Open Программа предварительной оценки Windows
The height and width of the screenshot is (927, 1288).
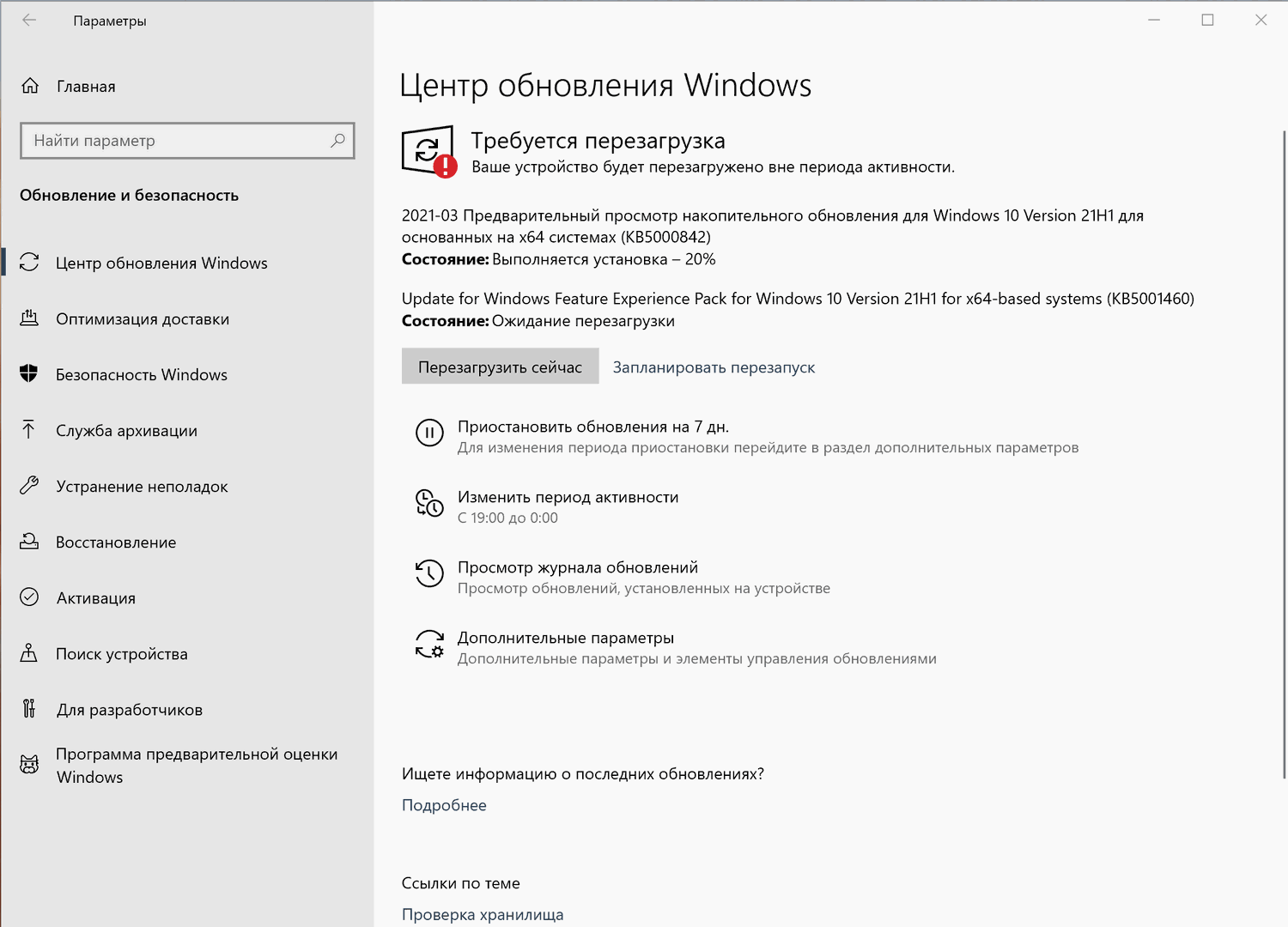click(30, 764)
